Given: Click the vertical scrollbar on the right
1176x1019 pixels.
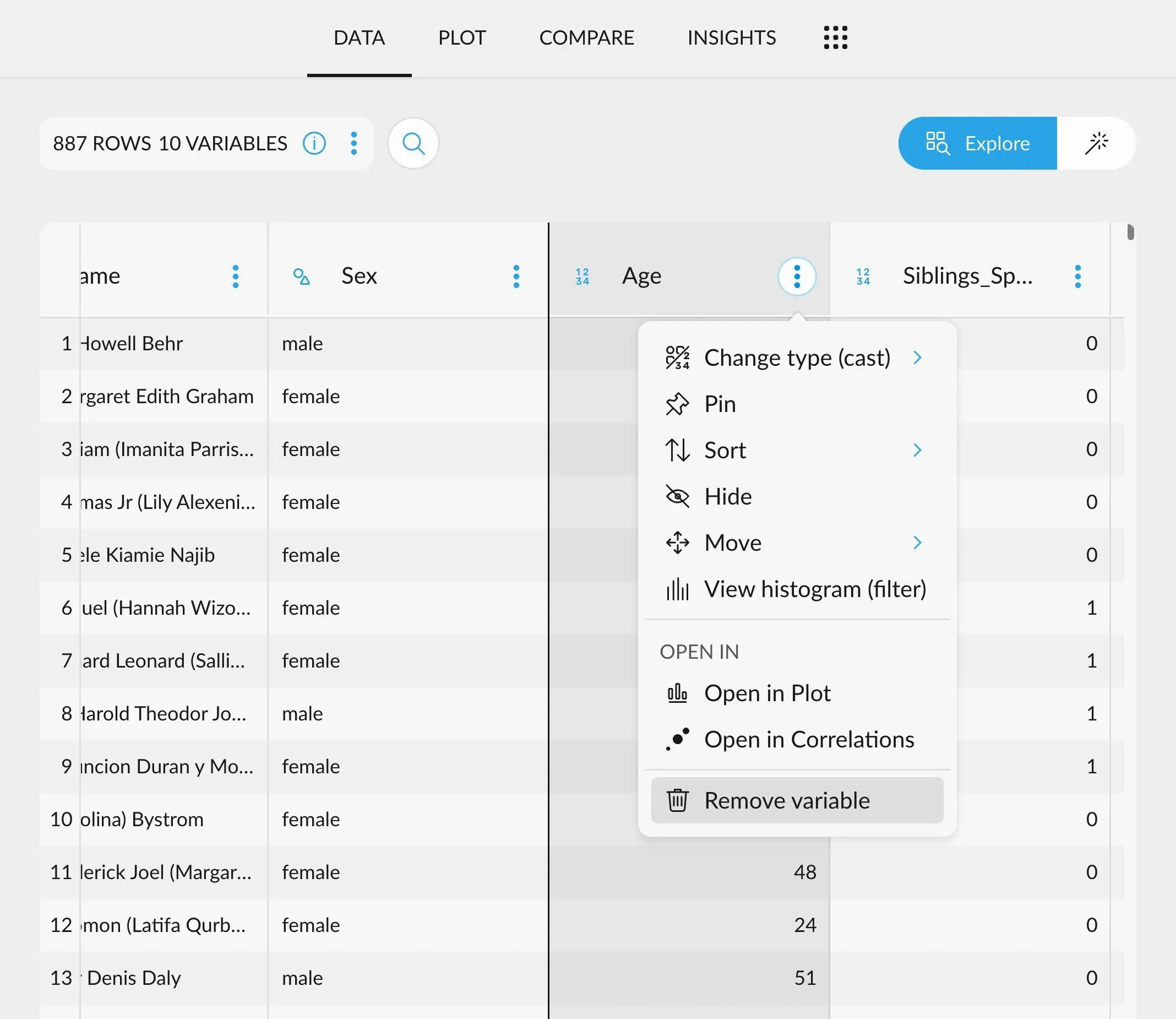Looking at the screenshot, I should 1130,233.
